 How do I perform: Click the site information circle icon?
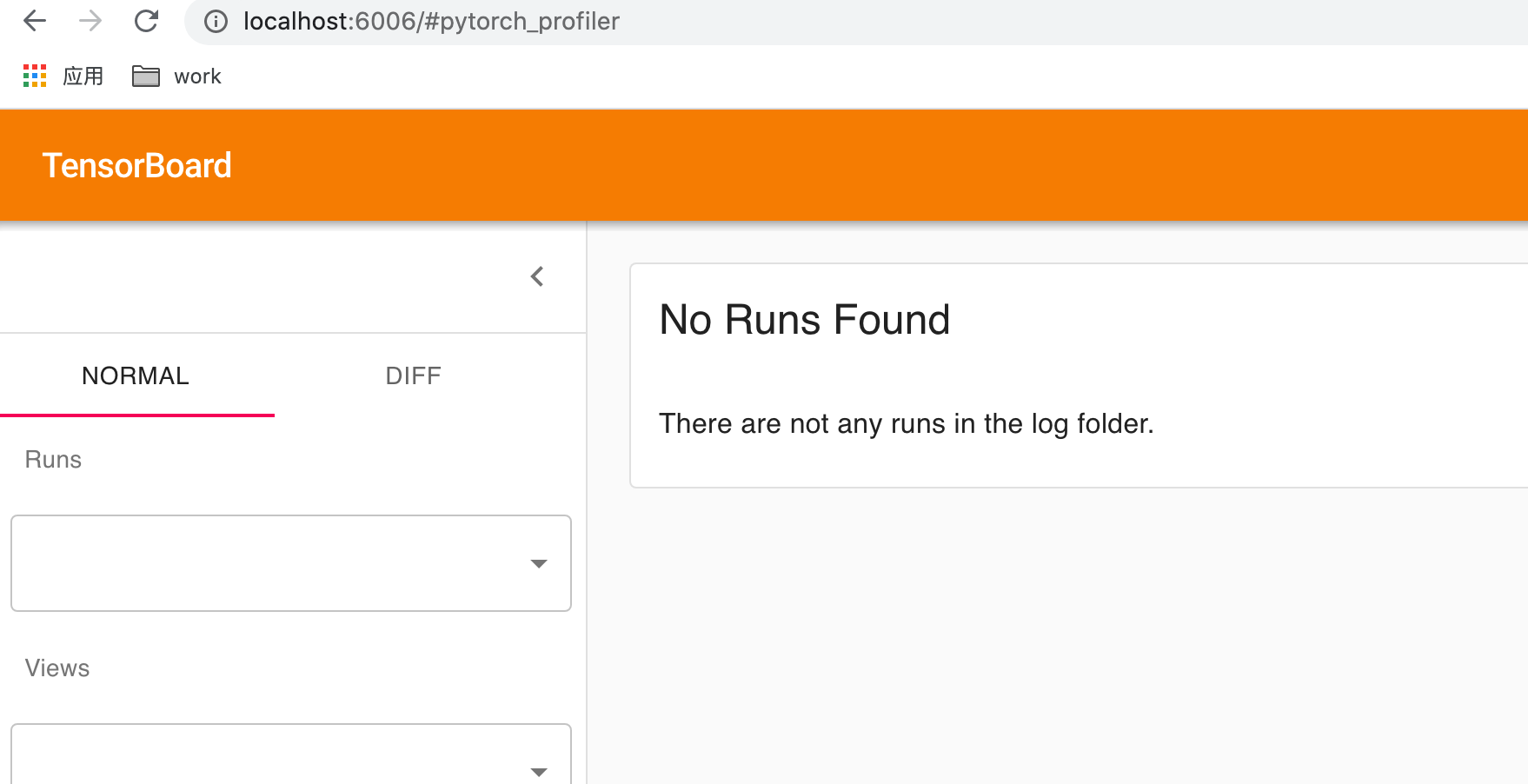(215, 22)
